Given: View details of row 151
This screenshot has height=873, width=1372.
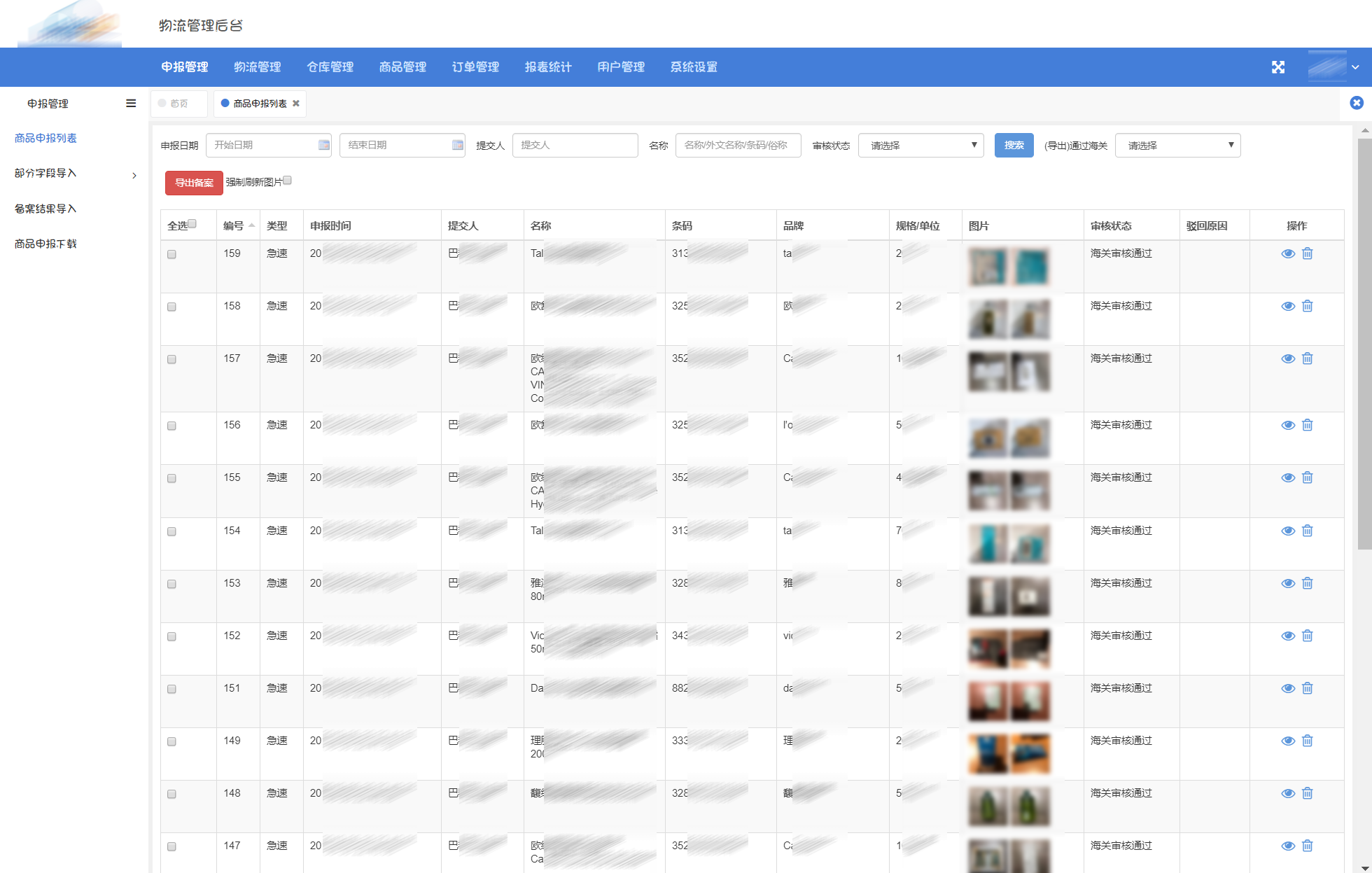Looking at the screenshot, I should click(x=1287, y=688).
